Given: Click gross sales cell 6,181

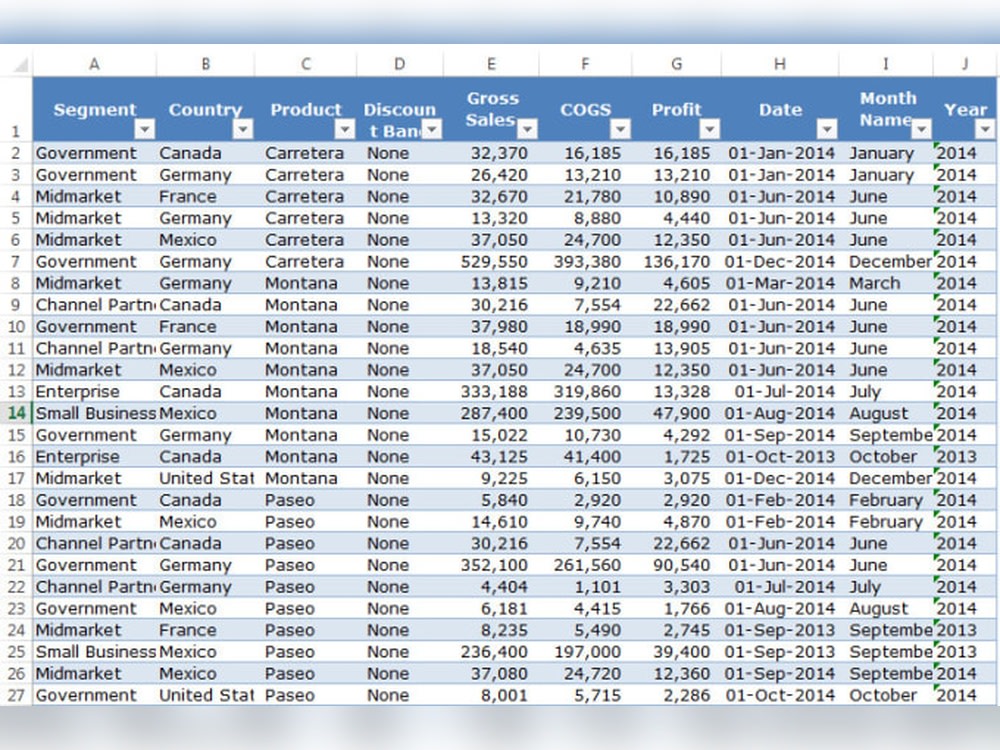Looking at the screenshot, I should pos(491,608).
